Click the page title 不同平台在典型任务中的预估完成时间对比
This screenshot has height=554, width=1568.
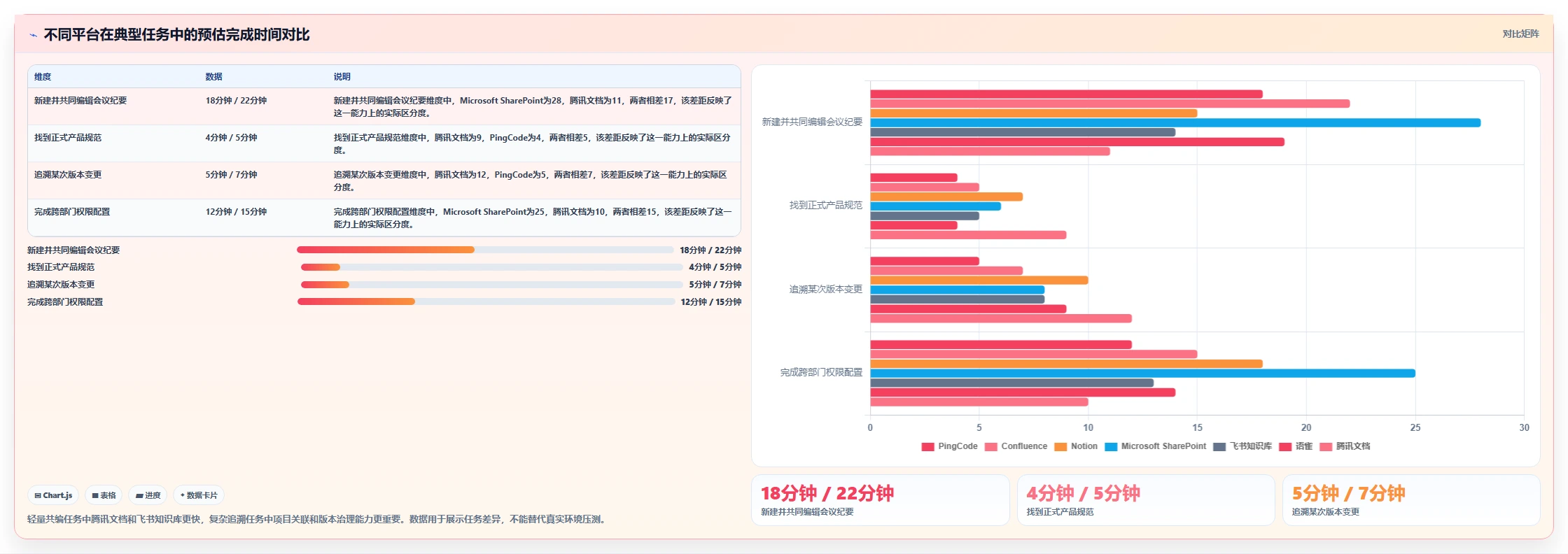[176, 35]
